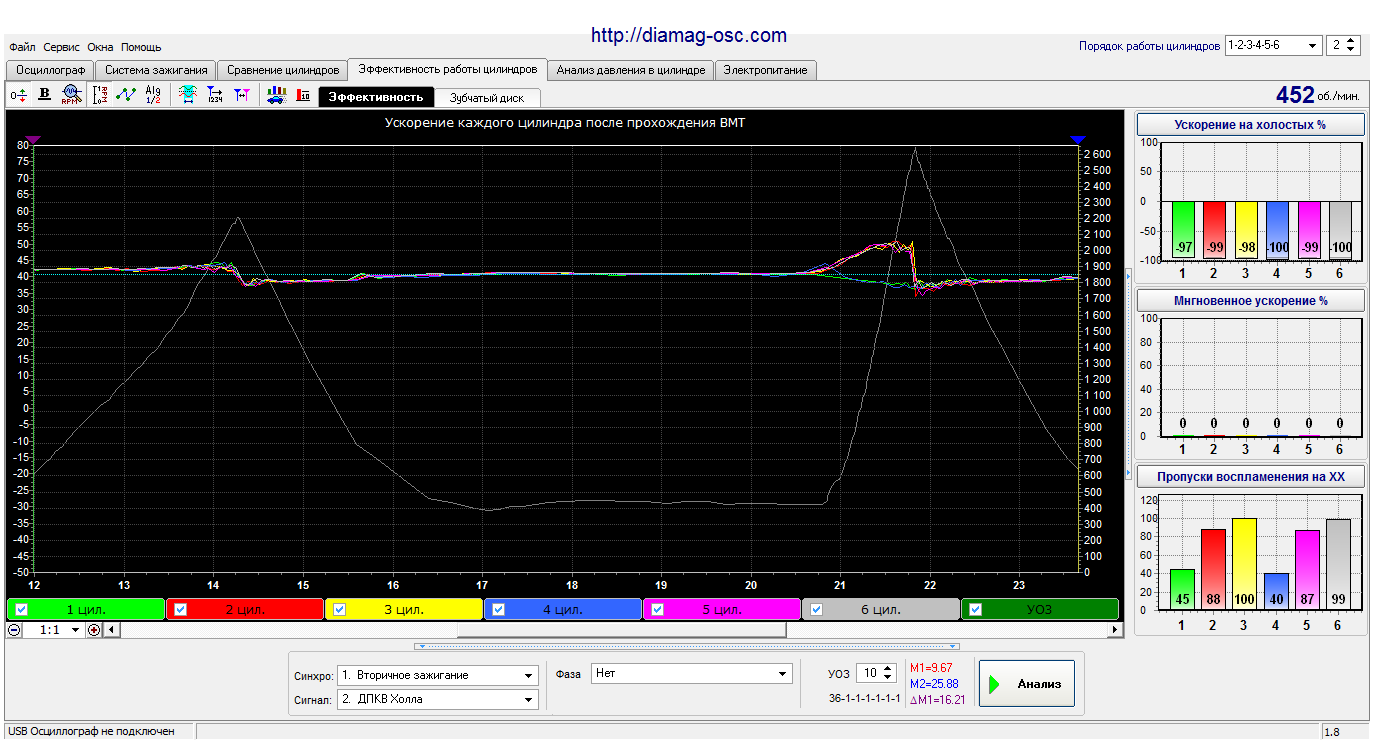Screen dimensions: 1382x744
Task: Click the zero-level offset icon
Action: click(x=19, y=95)
